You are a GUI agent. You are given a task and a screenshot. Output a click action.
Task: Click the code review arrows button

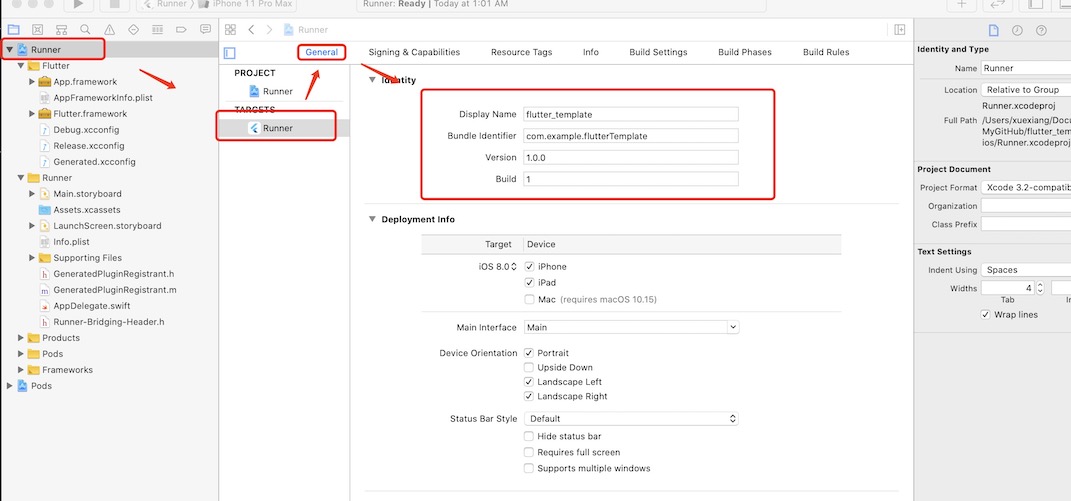pos(997,3)
